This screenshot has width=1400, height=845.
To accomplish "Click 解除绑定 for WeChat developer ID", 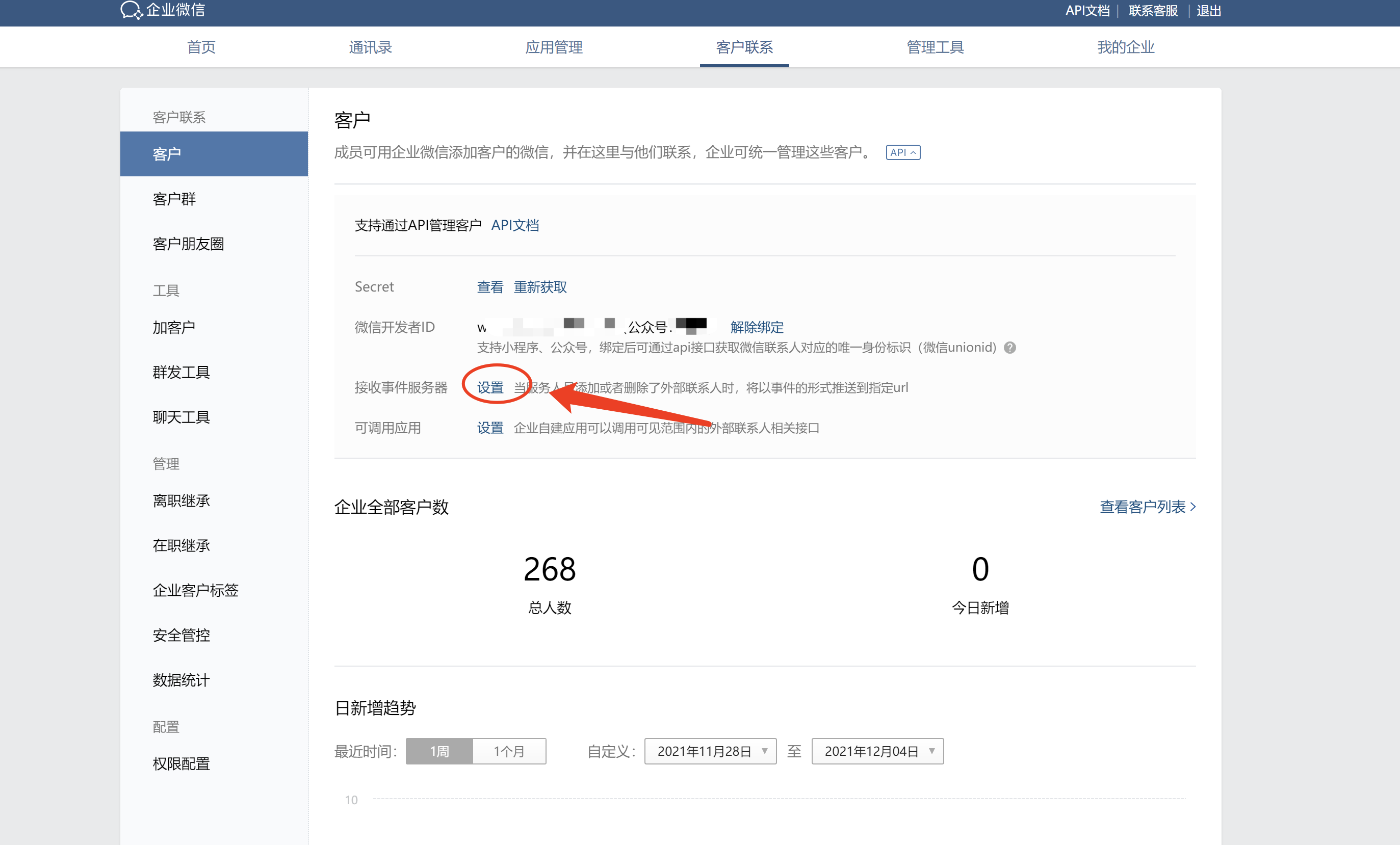I will click(757, 327).
